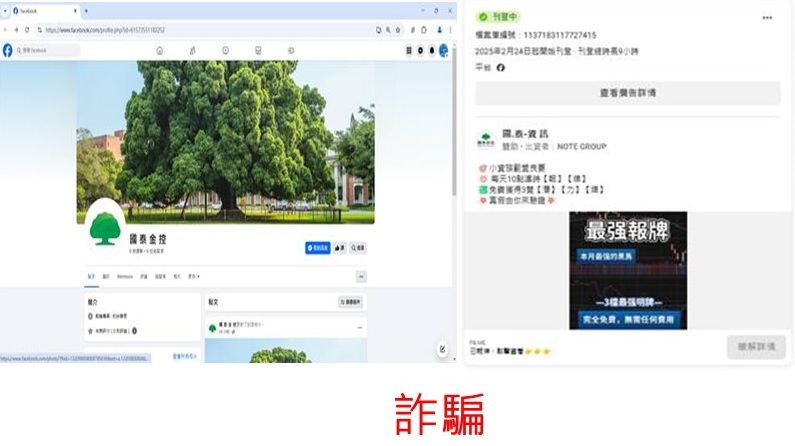Click the 簡介 section heading

[x=93, y=302]
